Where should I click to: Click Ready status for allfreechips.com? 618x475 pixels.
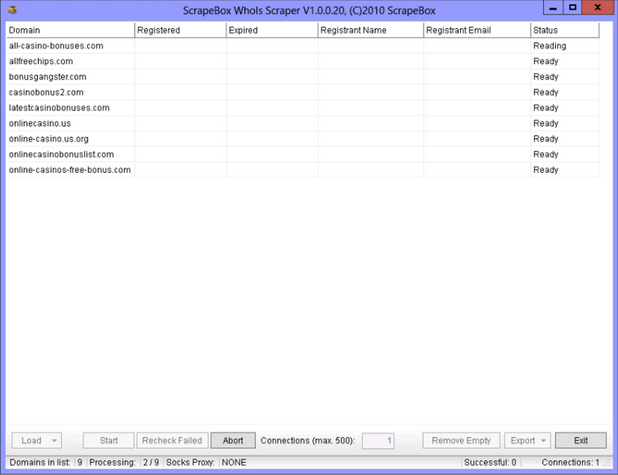coord(565,61)
